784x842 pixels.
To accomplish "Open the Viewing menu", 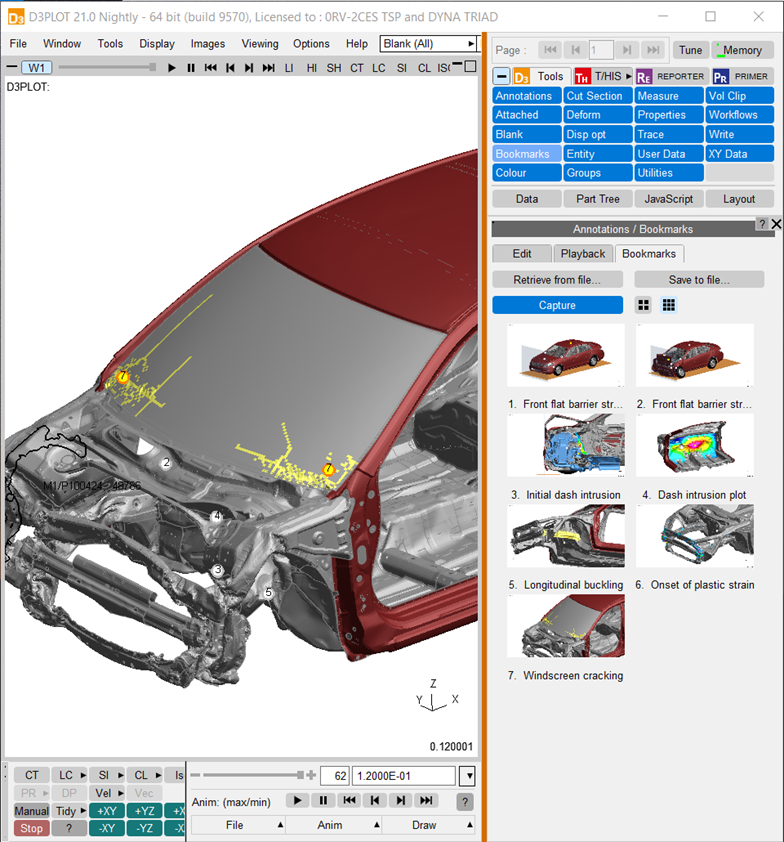I will click(x=259, y=43).
